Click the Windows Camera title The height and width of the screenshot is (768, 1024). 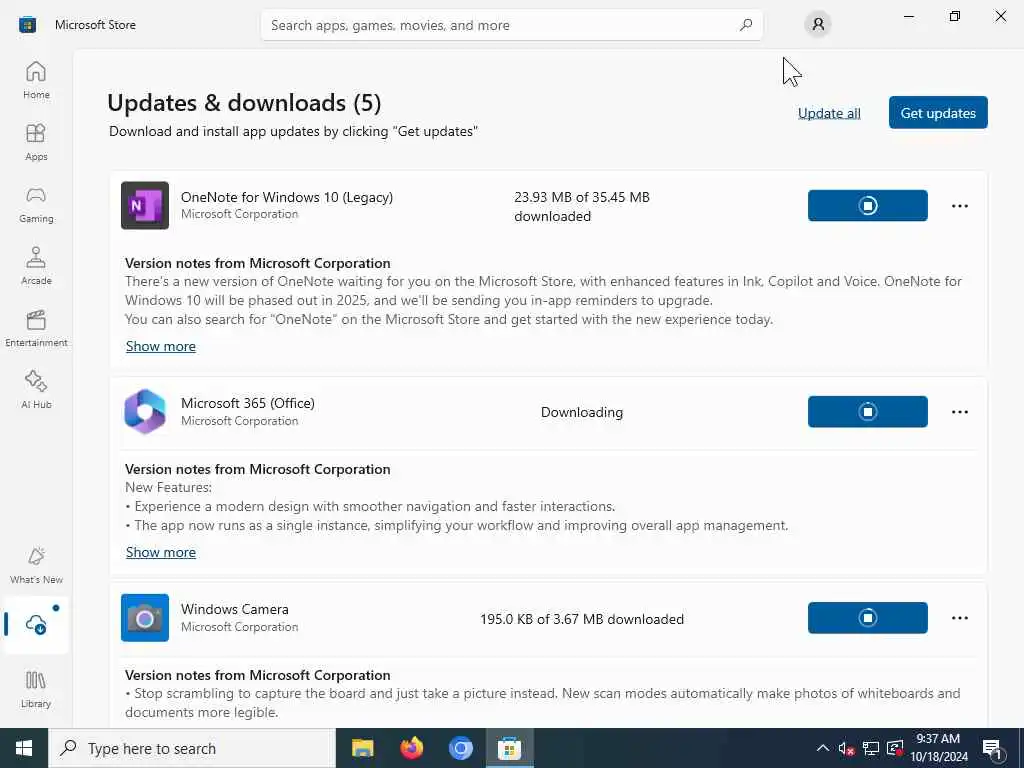pos(234,609)
